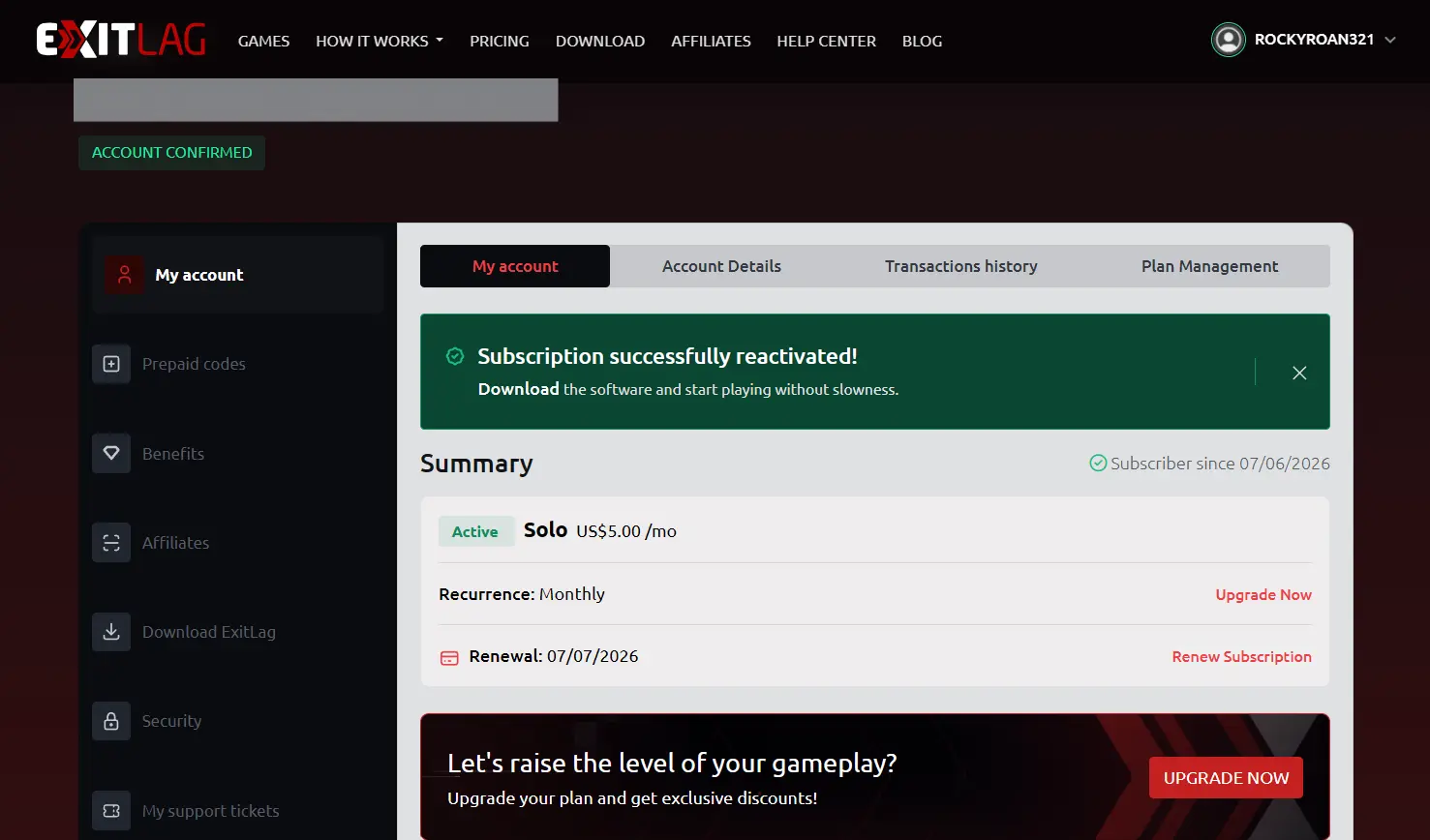Go to the Pricing page
The width and height of the screenshot is (1430, 840).
pos(500,41)
